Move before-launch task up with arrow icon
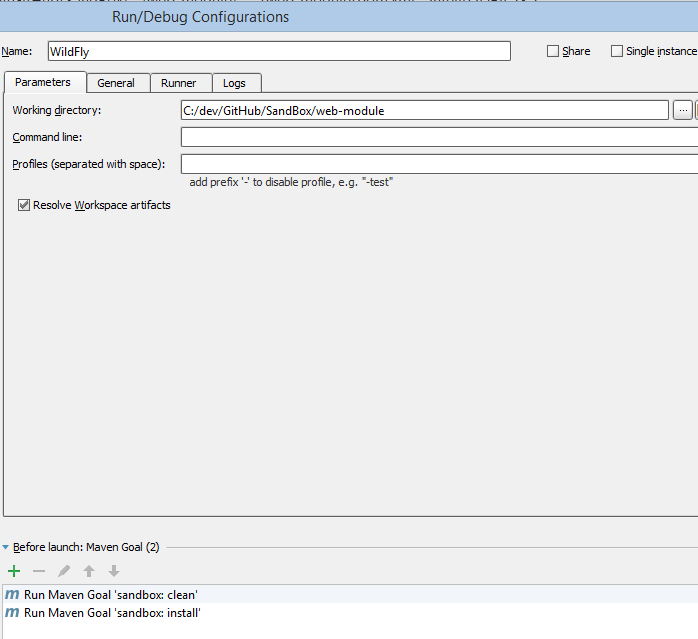698x639 pixels. click(x=89, y=571)
